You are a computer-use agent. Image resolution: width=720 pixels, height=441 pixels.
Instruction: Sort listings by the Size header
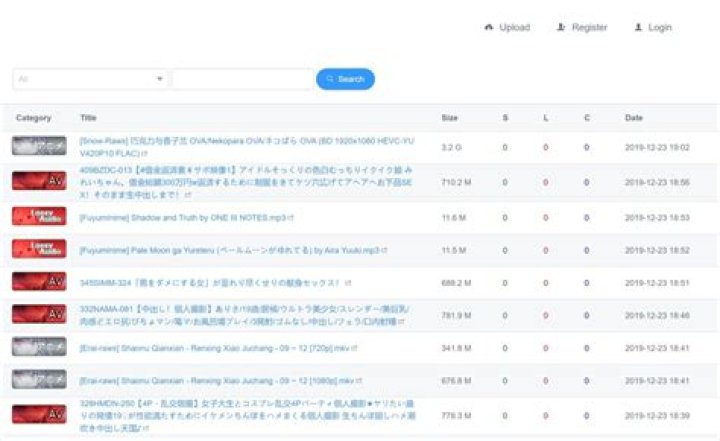point(450,118)
